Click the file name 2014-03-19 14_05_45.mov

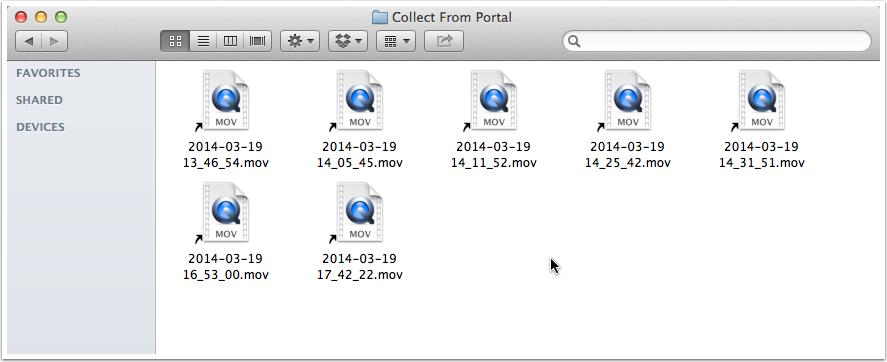359,155
